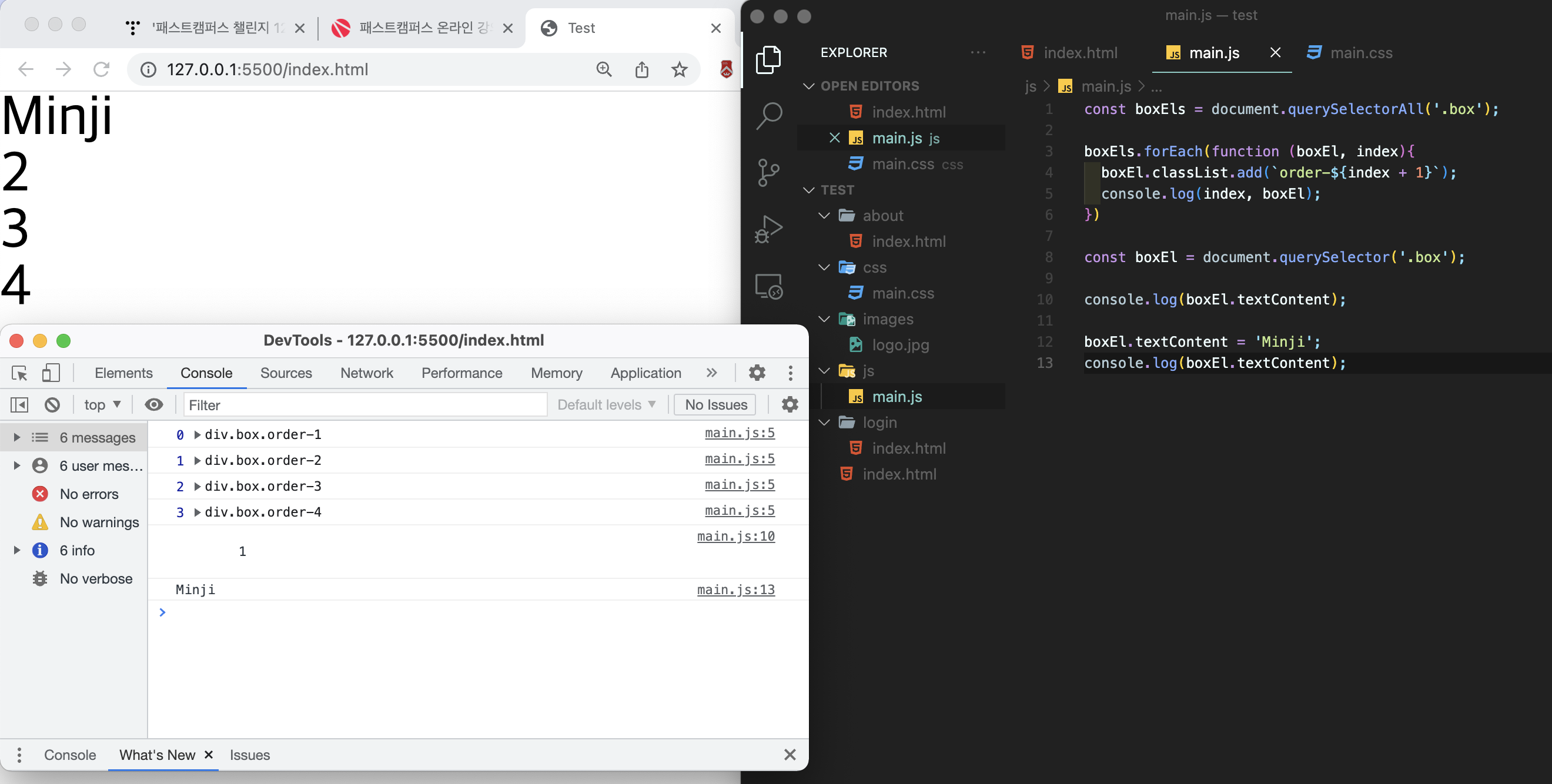Open Source Control view in activity bar
The width and height of the screenshot is (1552, 784).
tap(769, 172)
